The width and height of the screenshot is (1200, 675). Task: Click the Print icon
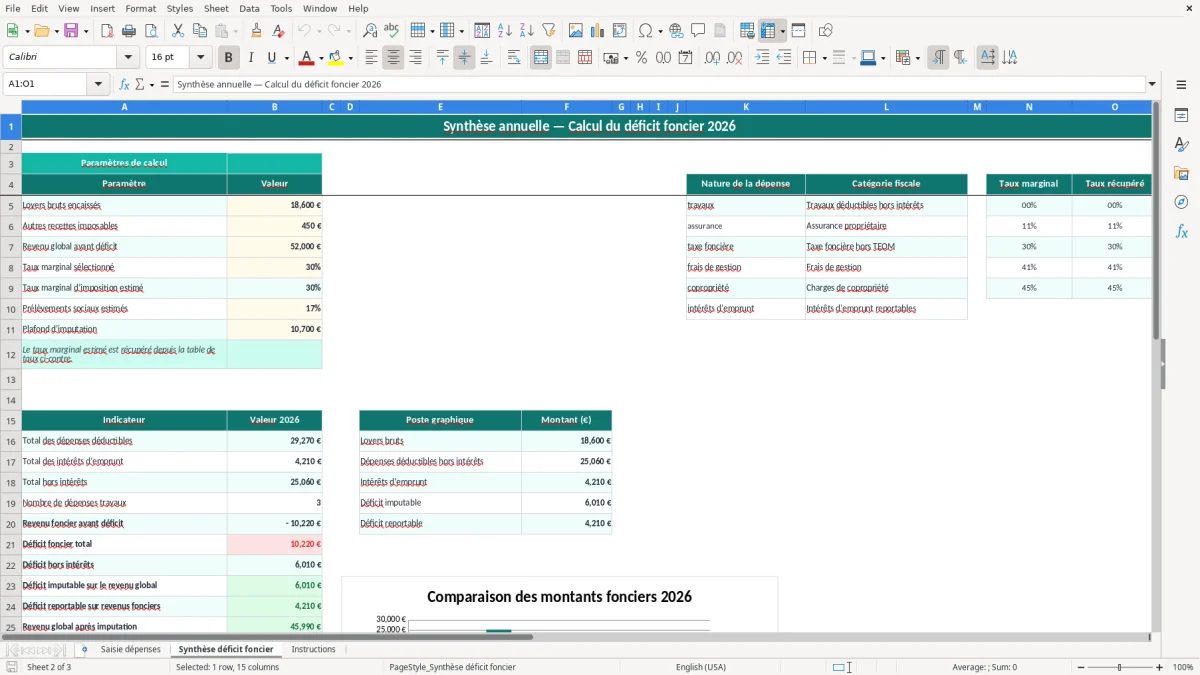point(128,31)
